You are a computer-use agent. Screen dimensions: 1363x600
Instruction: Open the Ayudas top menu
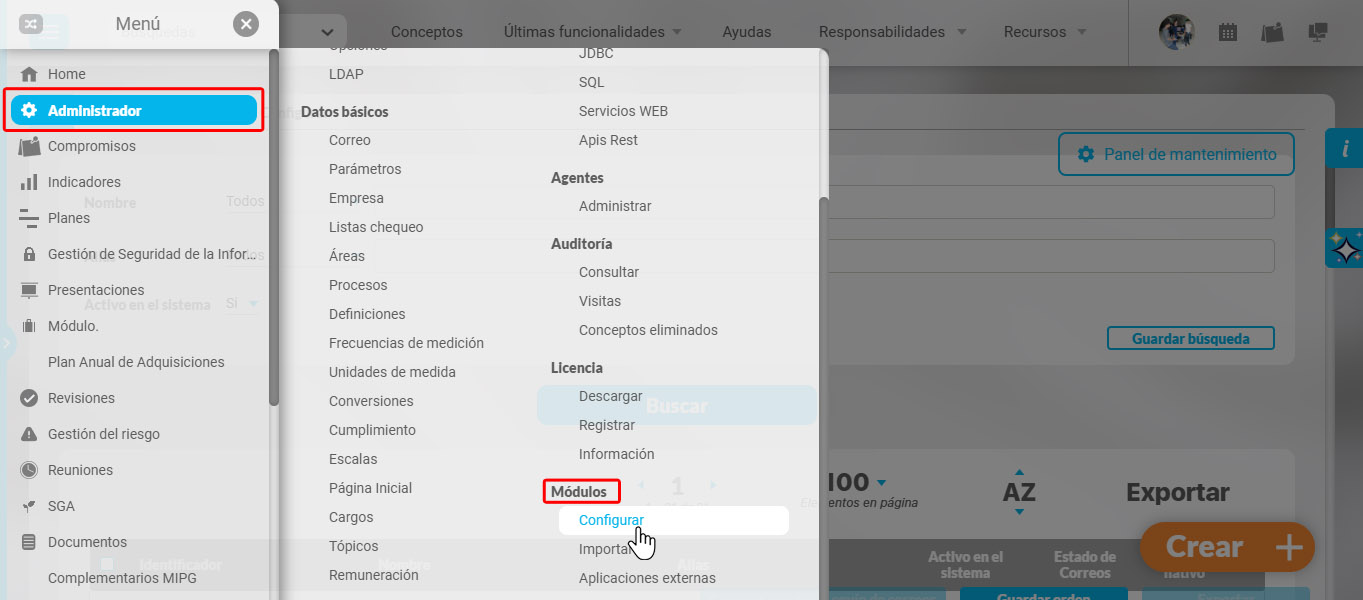coord(747,32)
